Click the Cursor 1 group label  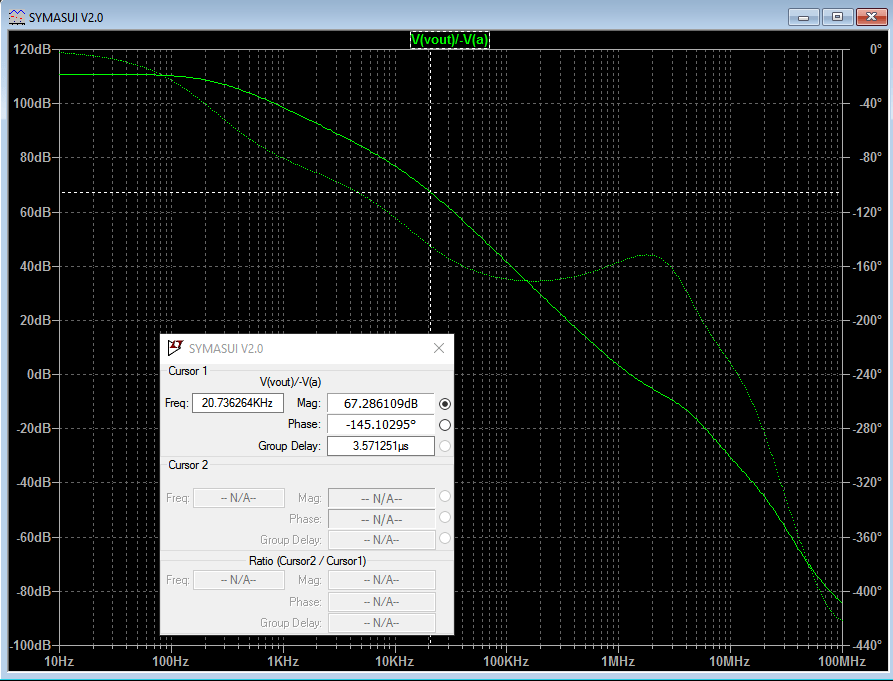(188, 371)
